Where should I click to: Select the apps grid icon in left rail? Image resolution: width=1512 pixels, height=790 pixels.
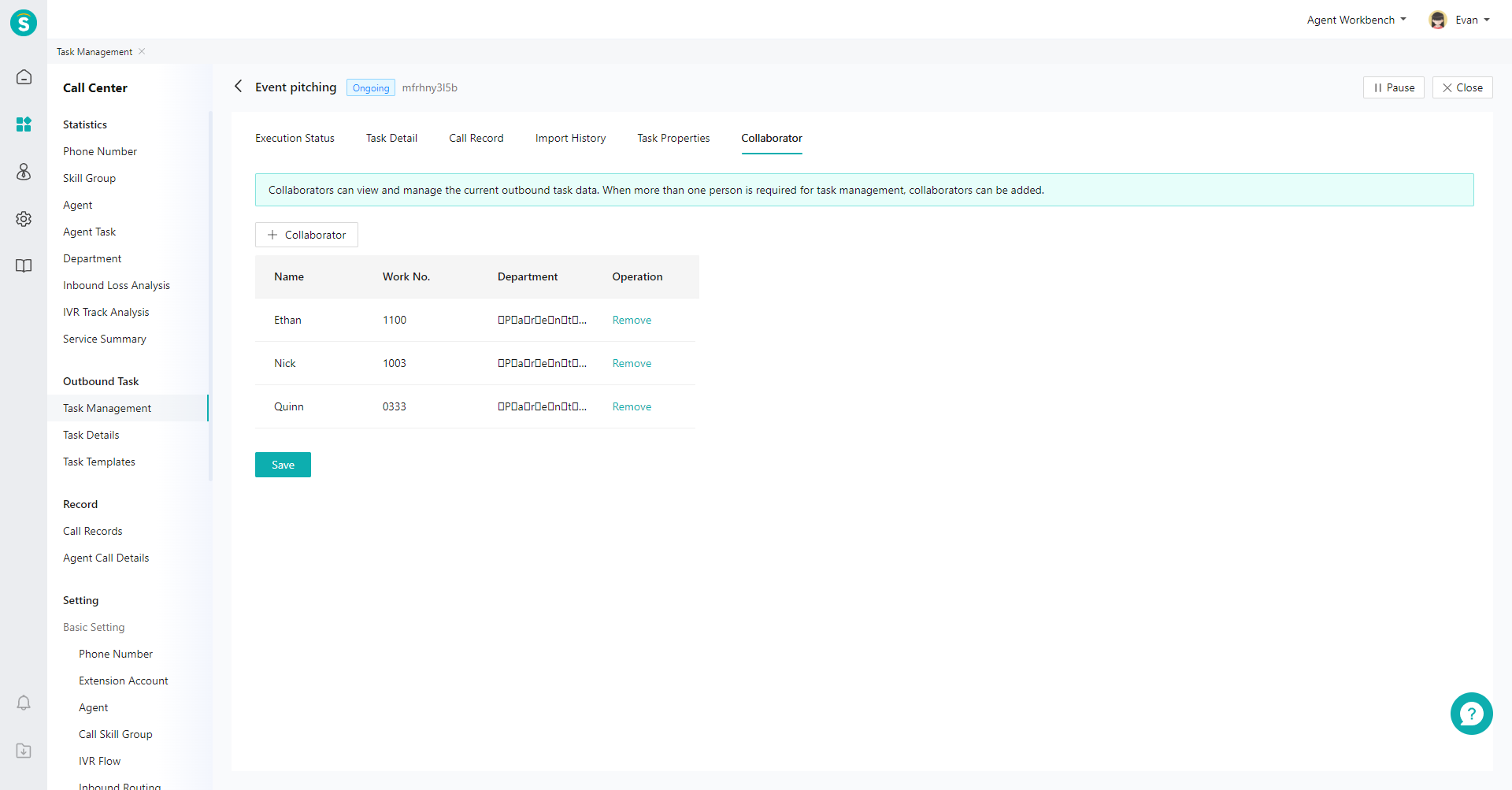[24, 124]
